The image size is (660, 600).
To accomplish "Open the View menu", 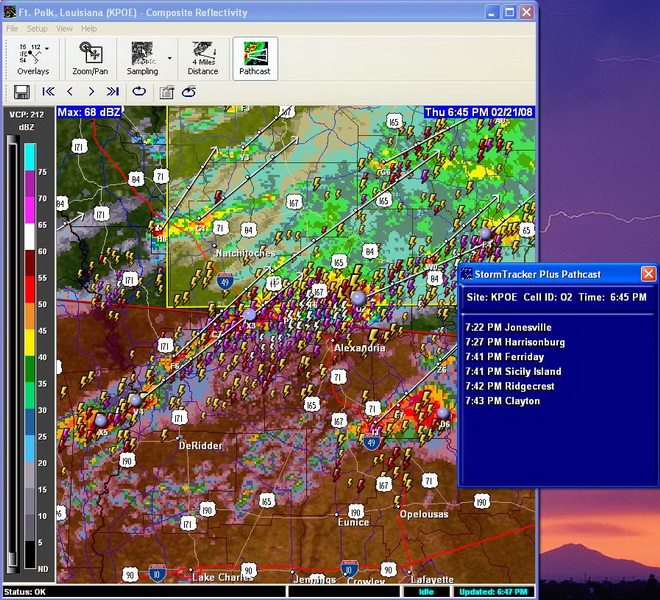I will click(x=64, y=29).
